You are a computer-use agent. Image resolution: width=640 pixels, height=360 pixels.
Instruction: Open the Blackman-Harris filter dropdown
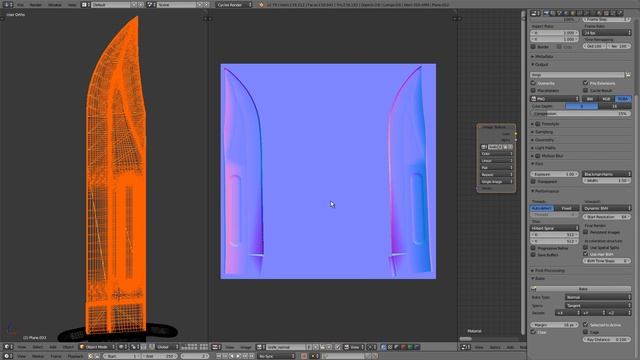(x=607, y=174)
